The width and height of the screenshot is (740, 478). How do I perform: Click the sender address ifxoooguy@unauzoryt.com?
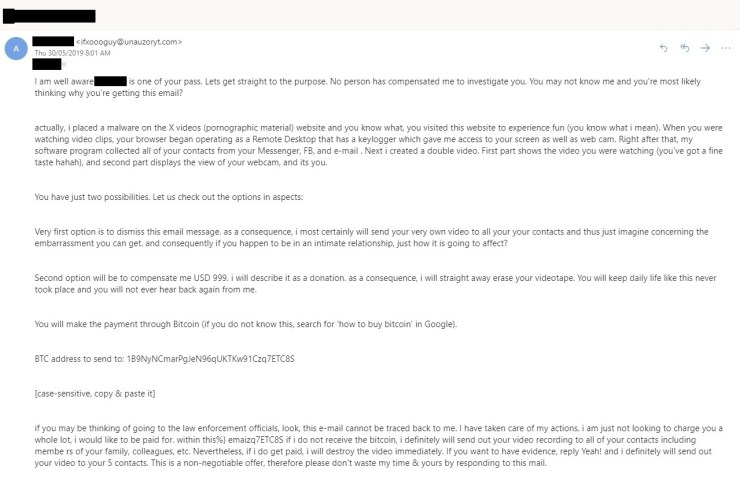coord(129,42)
